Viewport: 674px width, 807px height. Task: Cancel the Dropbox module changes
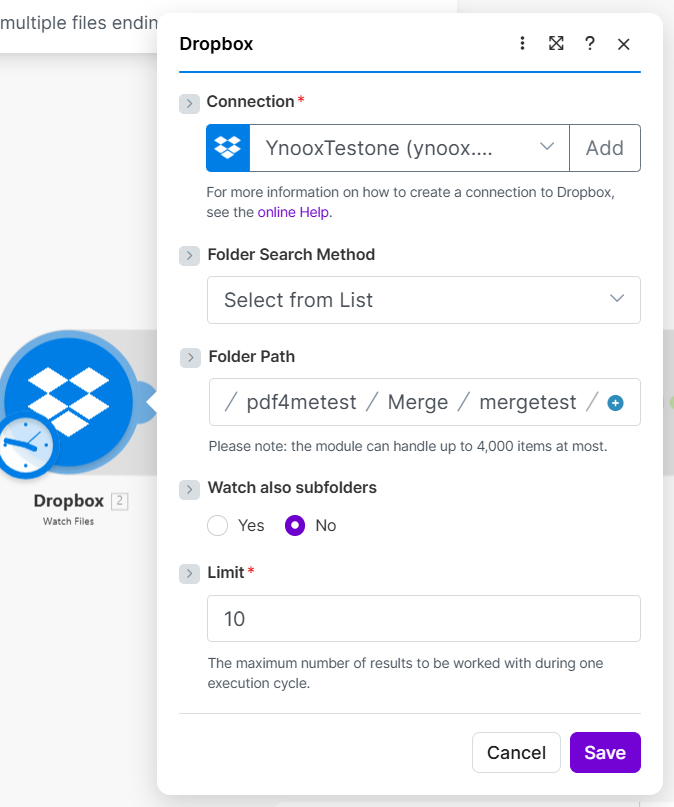point(516,753)
